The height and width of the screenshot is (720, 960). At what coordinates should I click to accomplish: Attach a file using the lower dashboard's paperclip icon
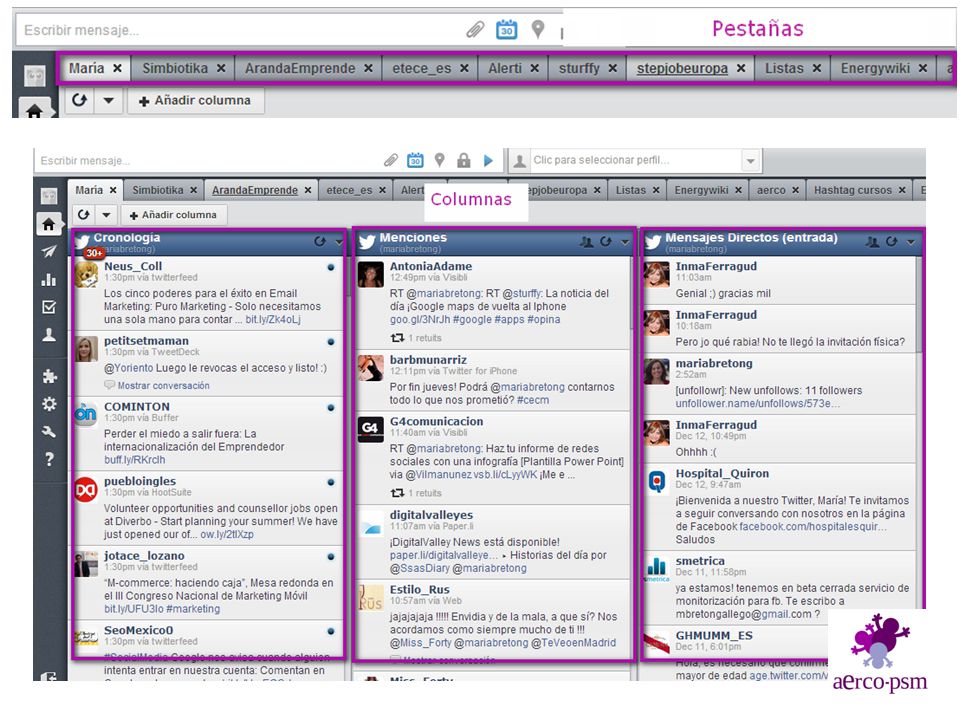click(391, 160)
